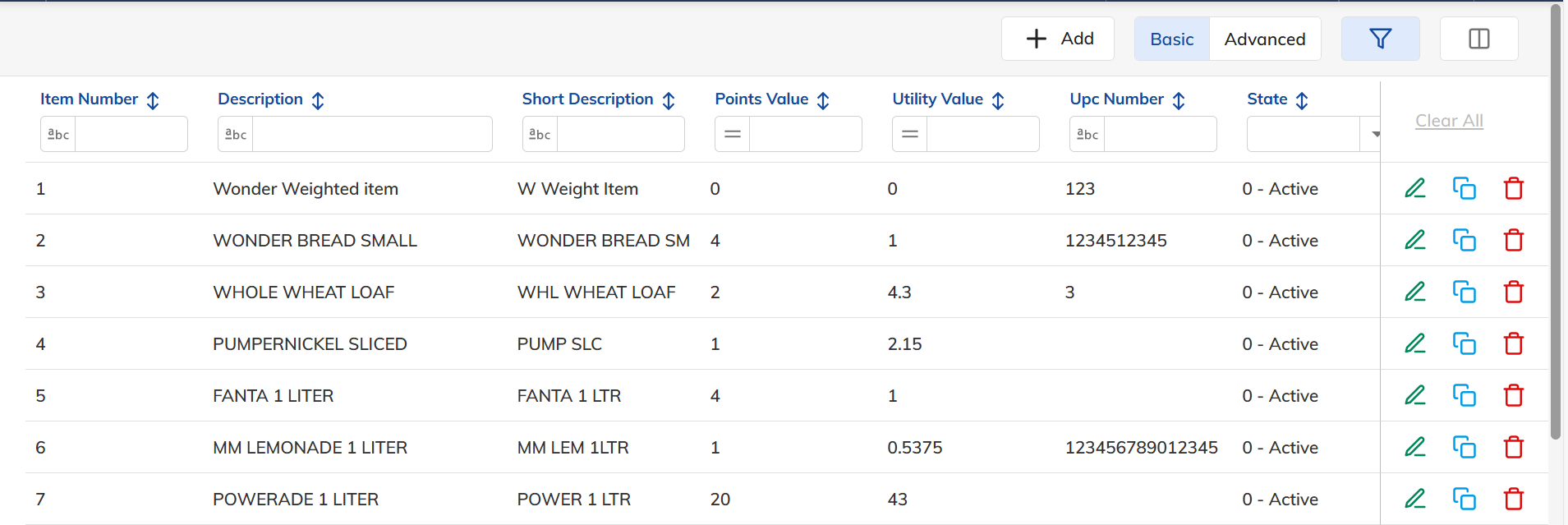Duplicate the FANTA 1 LITER row
Screen dimensions: 1568x525
(x=1464, y=395)
